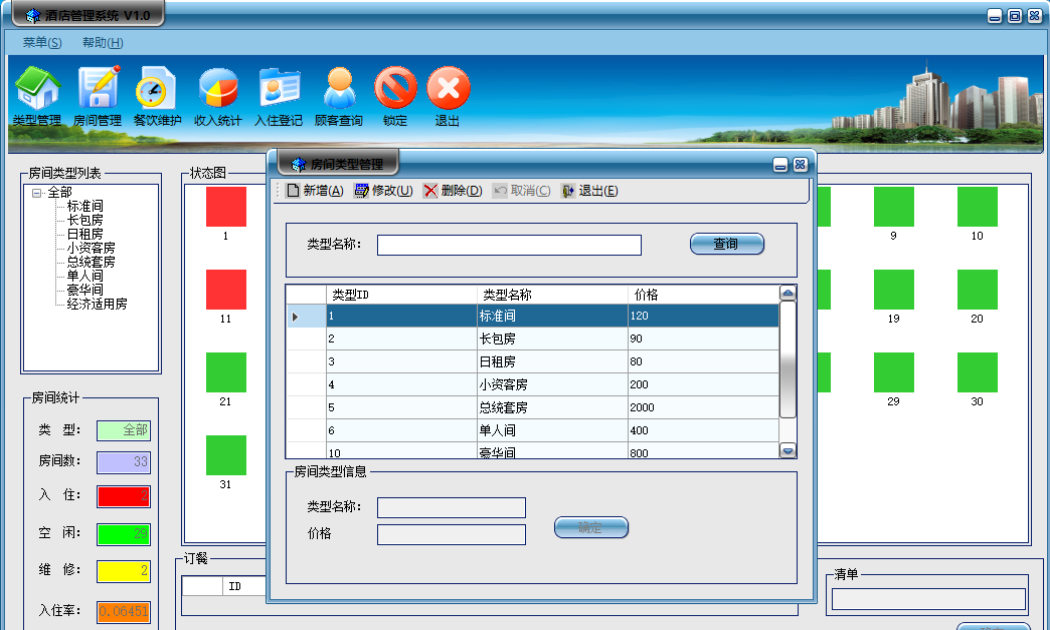1050x630 pixels.
Task: Click green room tile 9
Action: [x=894, y=207]
